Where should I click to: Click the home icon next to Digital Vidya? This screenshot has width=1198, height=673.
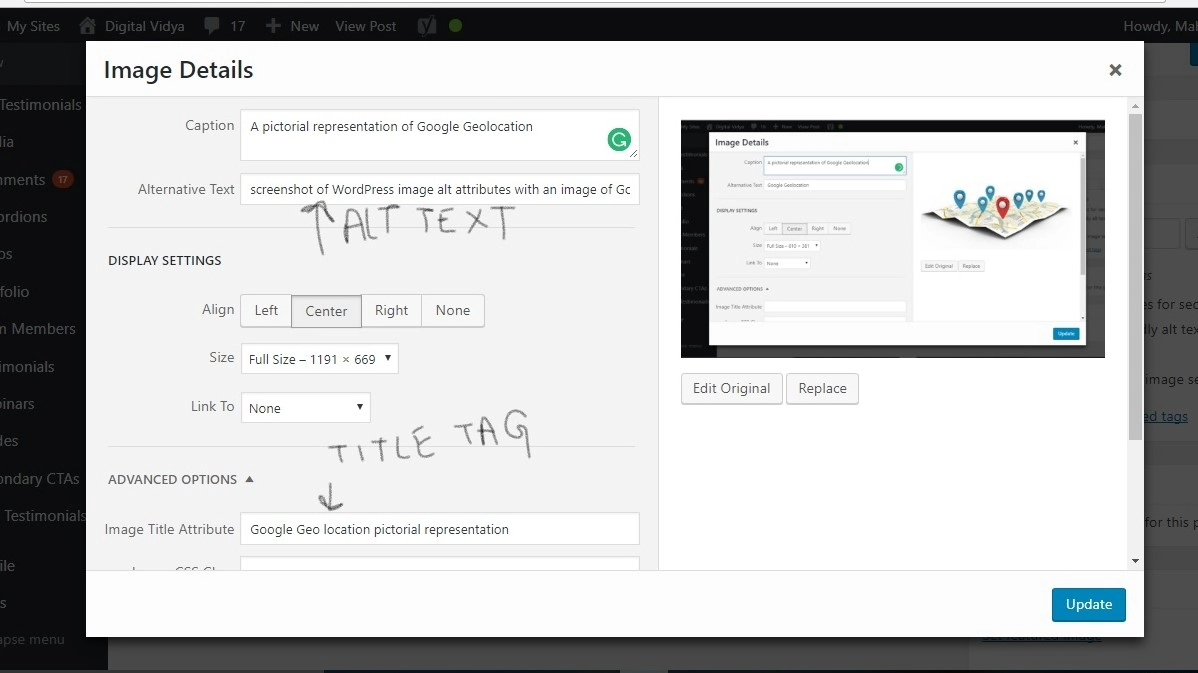click(x=86, y=25)
